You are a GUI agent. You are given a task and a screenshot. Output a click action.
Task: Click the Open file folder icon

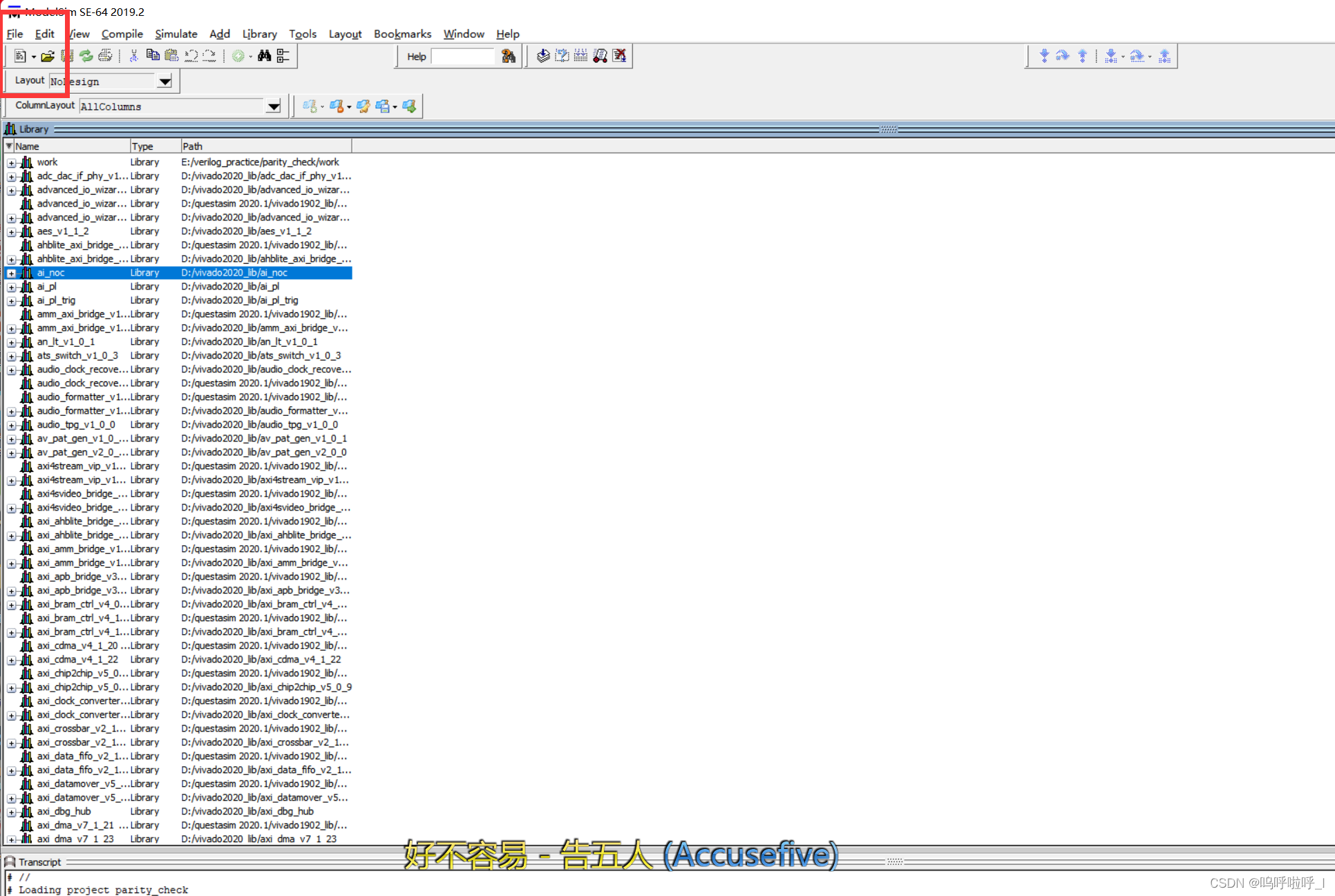tap(47, 56)
